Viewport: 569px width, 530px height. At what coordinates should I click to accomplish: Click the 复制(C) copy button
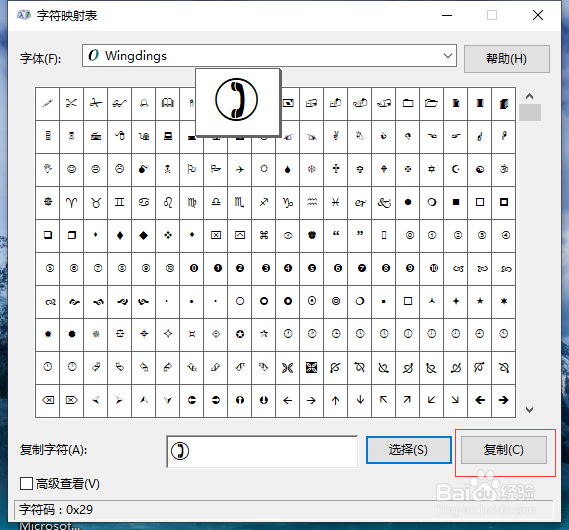504,450
